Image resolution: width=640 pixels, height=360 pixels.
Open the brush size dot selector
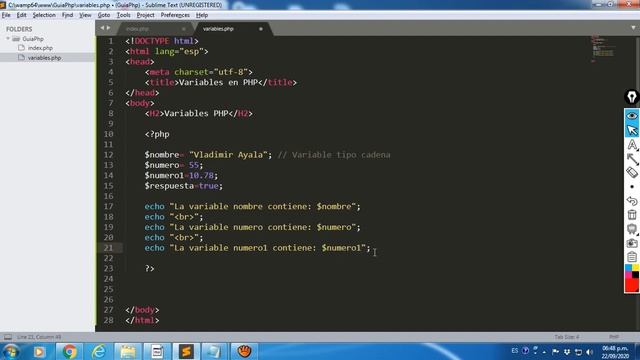632,187
